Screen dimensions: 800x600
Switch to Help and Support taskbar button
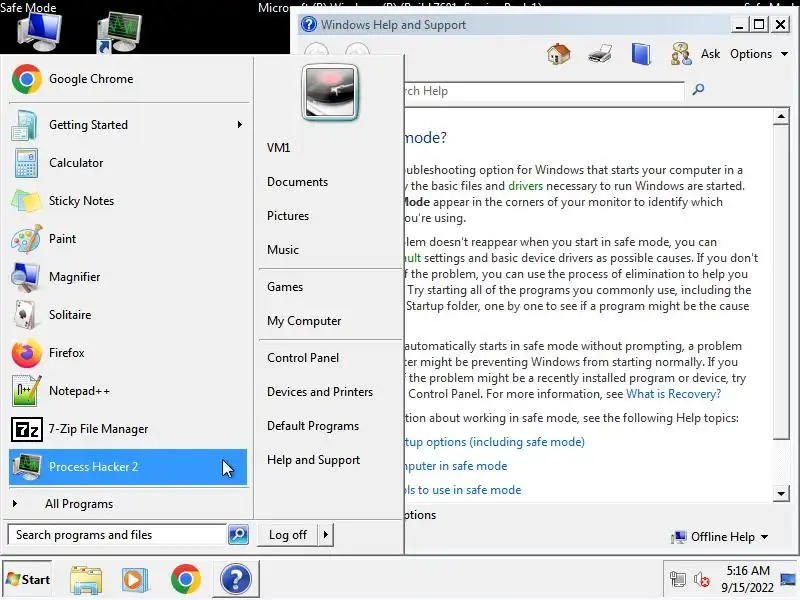pyautogui.click(x=236, y=580)
